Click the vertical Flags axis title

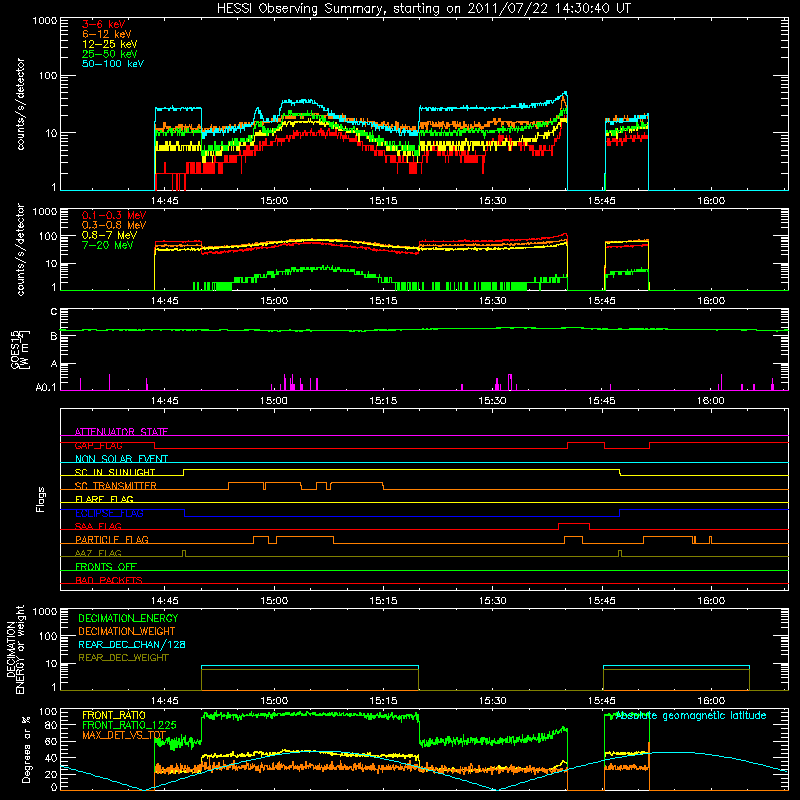click(x=41, y=499)
